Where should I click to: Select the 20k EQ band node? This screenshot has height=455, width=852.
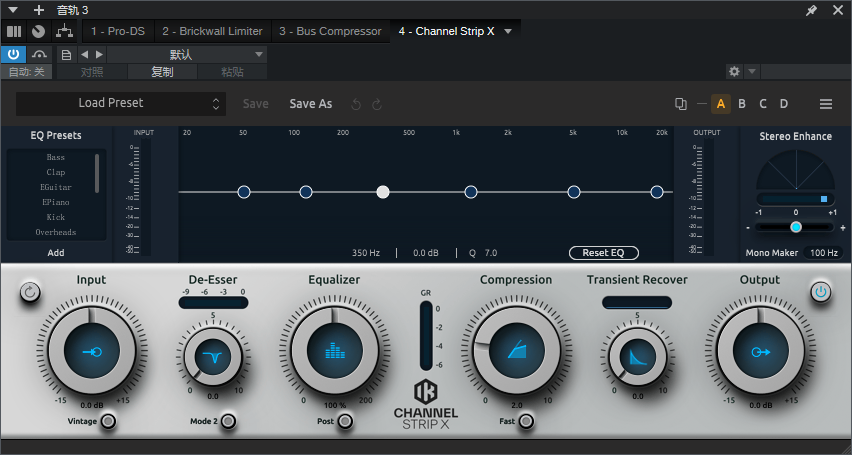pos(657,192)
